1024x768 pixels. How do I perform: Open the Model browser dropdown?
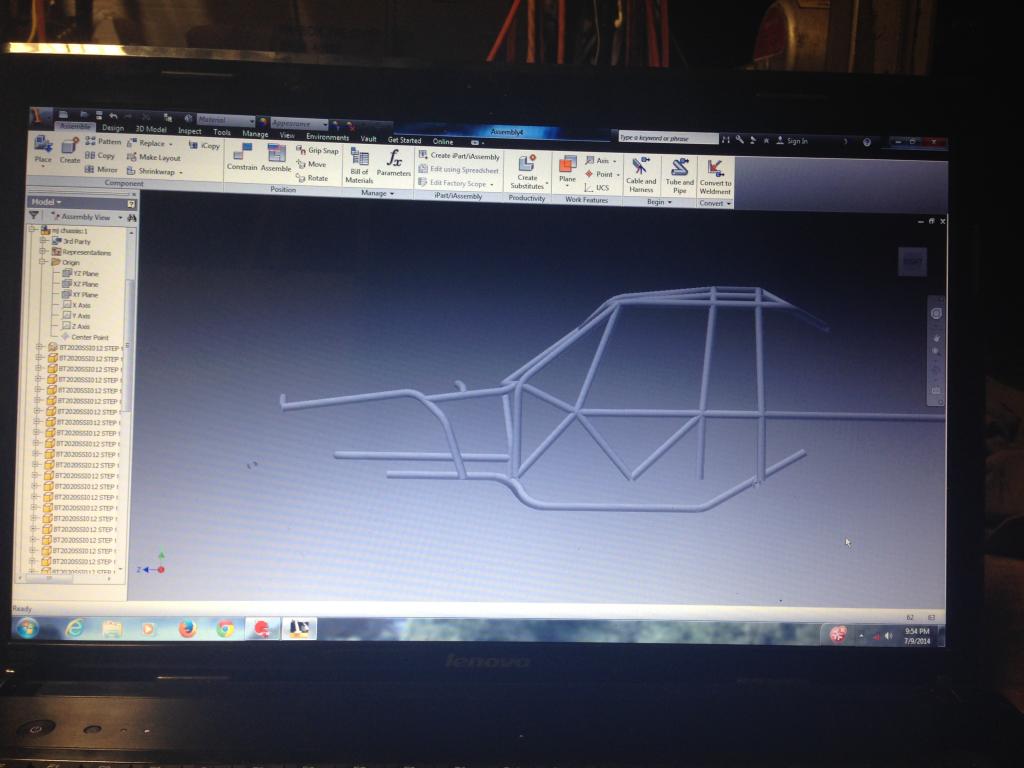click(46, 202)
